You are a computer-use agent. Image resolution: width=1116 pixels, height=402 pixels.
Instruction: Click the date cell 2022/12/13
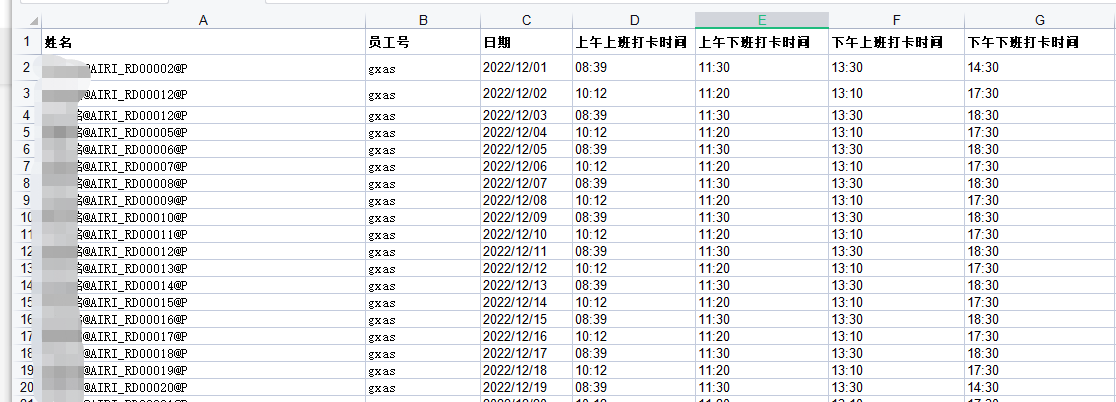tap(527, 285)
